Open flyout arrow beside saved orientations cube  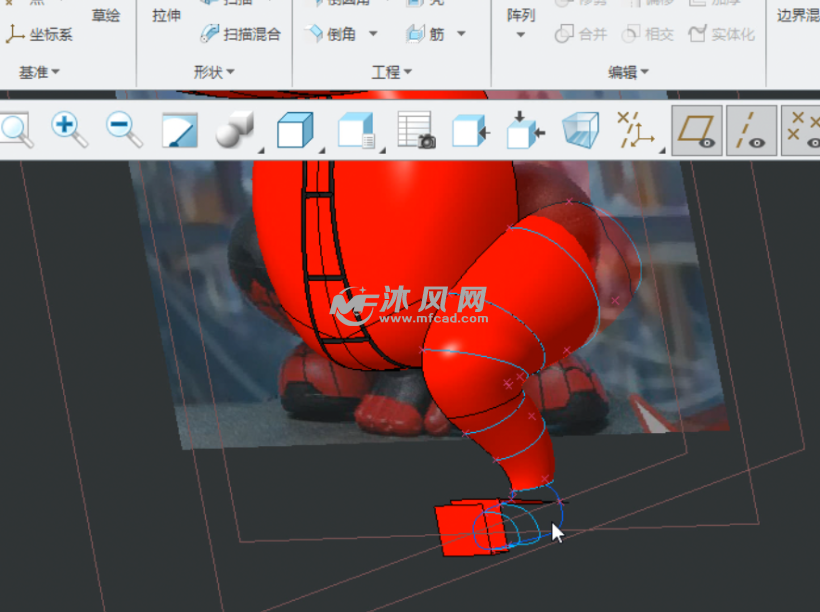[321, 151]
